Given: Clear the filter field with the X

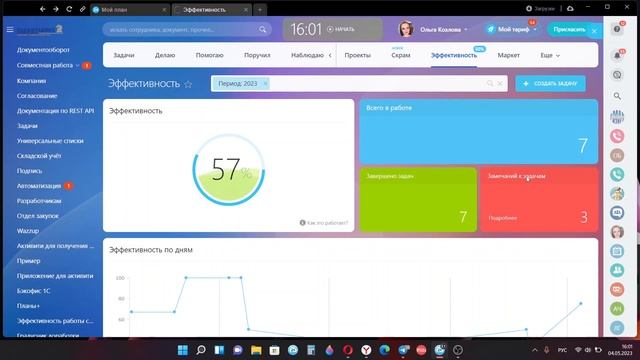Looking at the screenshot, I should pyautogui.click(x=500, y=84).
